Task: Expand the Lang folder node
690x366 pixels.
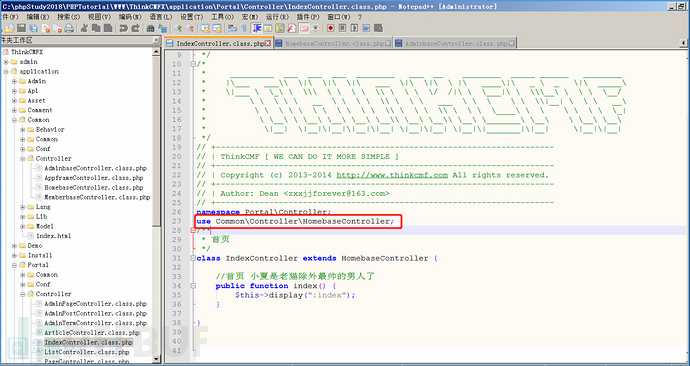Action: pyautogui.click(x=22, y=207)
